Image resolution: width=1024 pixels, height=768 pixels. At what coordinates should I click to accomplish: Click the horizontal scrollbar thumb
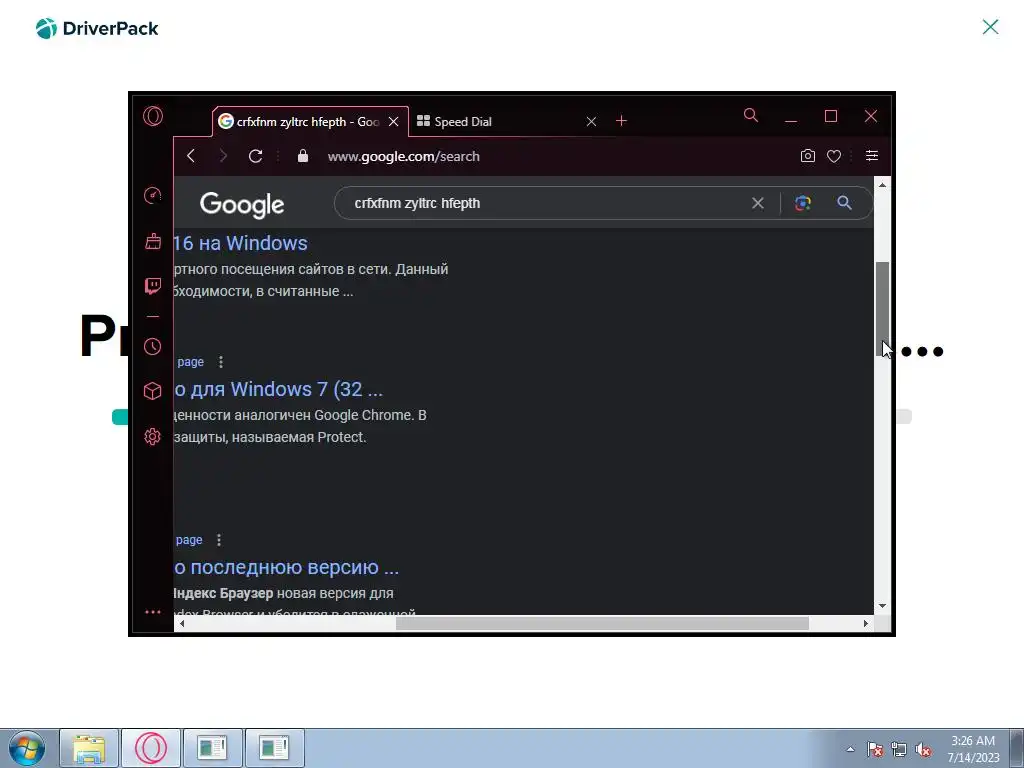click(x=602, y=624)
